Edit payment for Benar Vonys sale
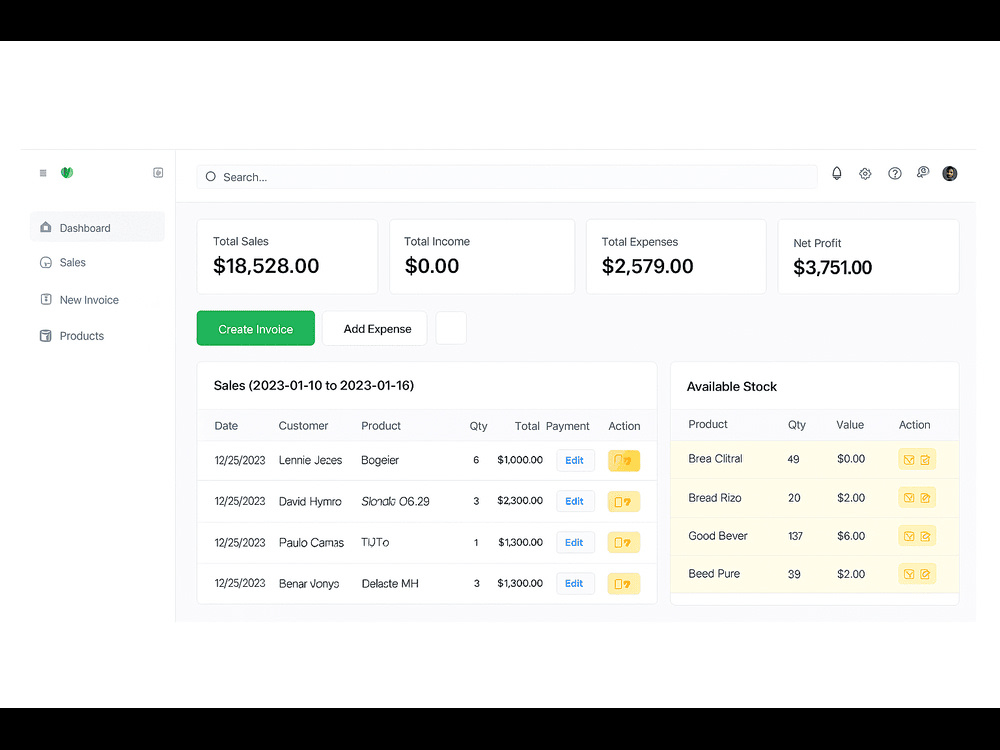 tap(575, 584)
